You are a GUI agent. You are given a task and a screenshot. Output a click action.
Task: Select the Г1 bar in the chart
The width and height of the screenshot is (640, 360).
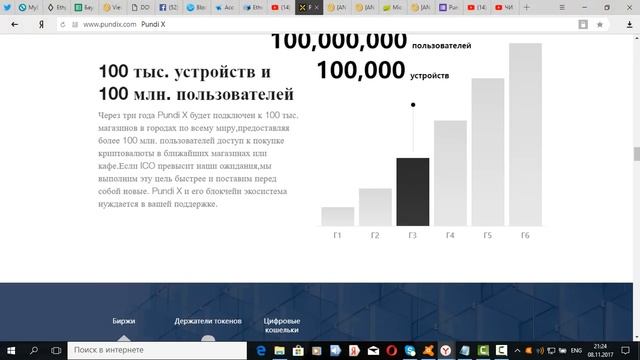pos(338,216)
